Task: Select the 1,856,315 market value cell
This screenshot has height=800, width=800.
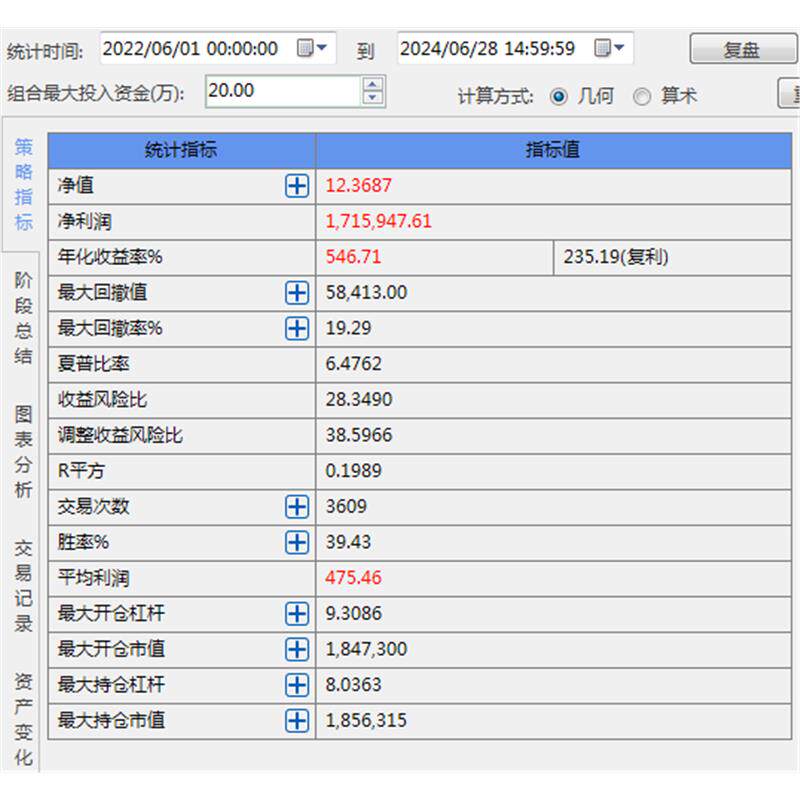Action: pos(554,721)
